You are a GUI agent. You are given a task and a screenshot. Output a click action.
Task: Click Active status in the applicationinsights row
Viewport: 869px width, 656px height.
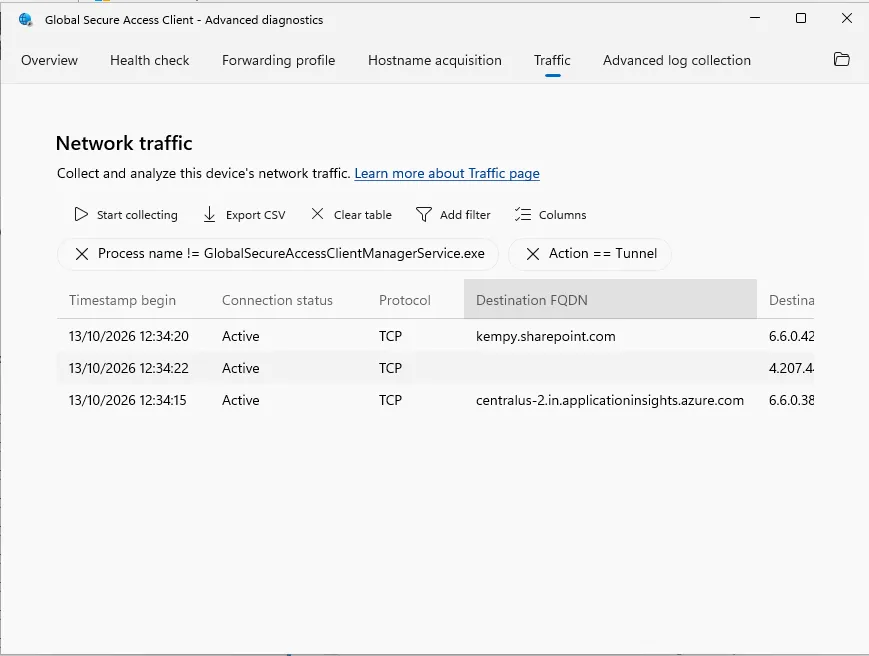[241, 401]
